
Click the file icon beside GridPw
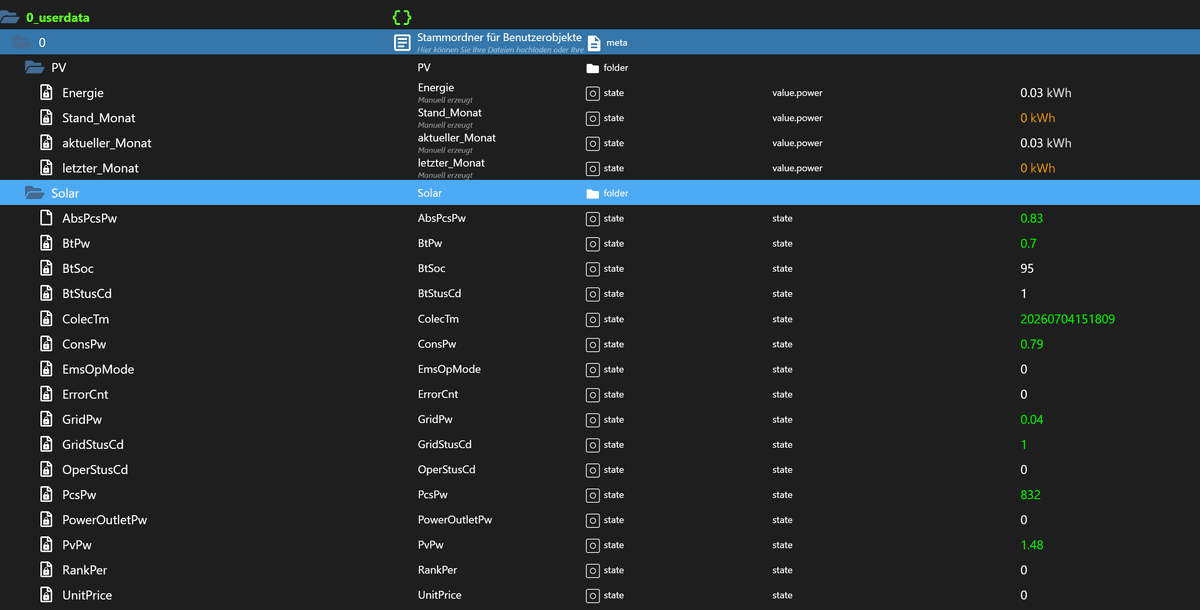[46, 419]
